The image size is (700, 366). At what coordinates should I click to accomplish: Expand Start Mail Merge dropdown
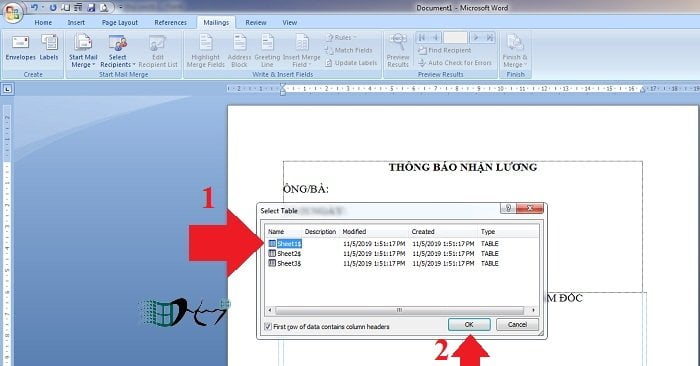[83, 51]
